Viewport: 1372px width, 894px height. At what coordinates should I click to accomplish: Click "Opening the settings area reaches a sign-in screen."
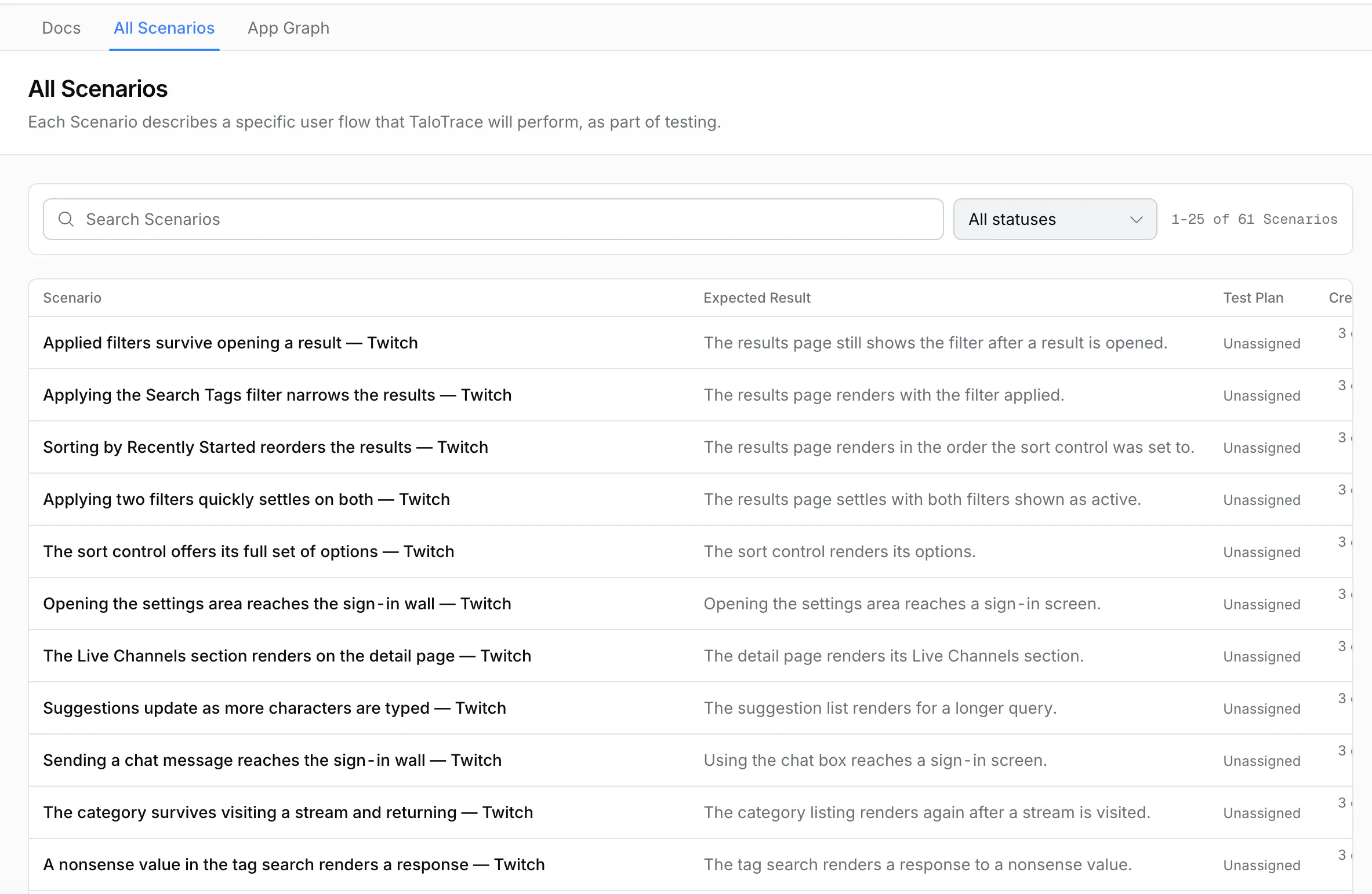click(902, 604)
